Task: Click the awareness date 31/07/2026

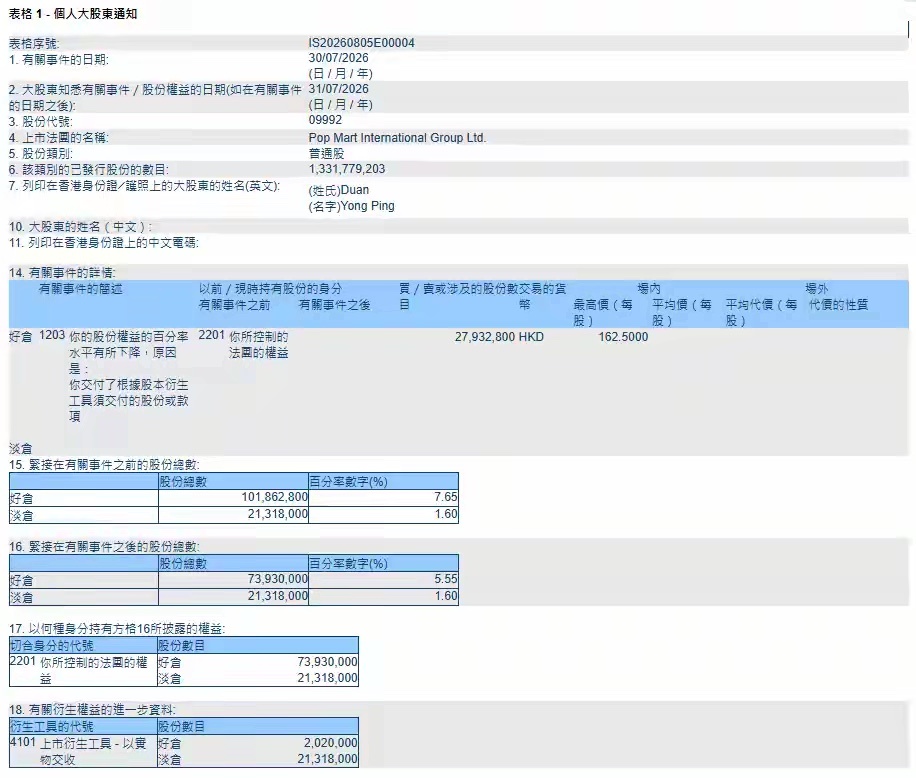Action: (x=339, y=89)
